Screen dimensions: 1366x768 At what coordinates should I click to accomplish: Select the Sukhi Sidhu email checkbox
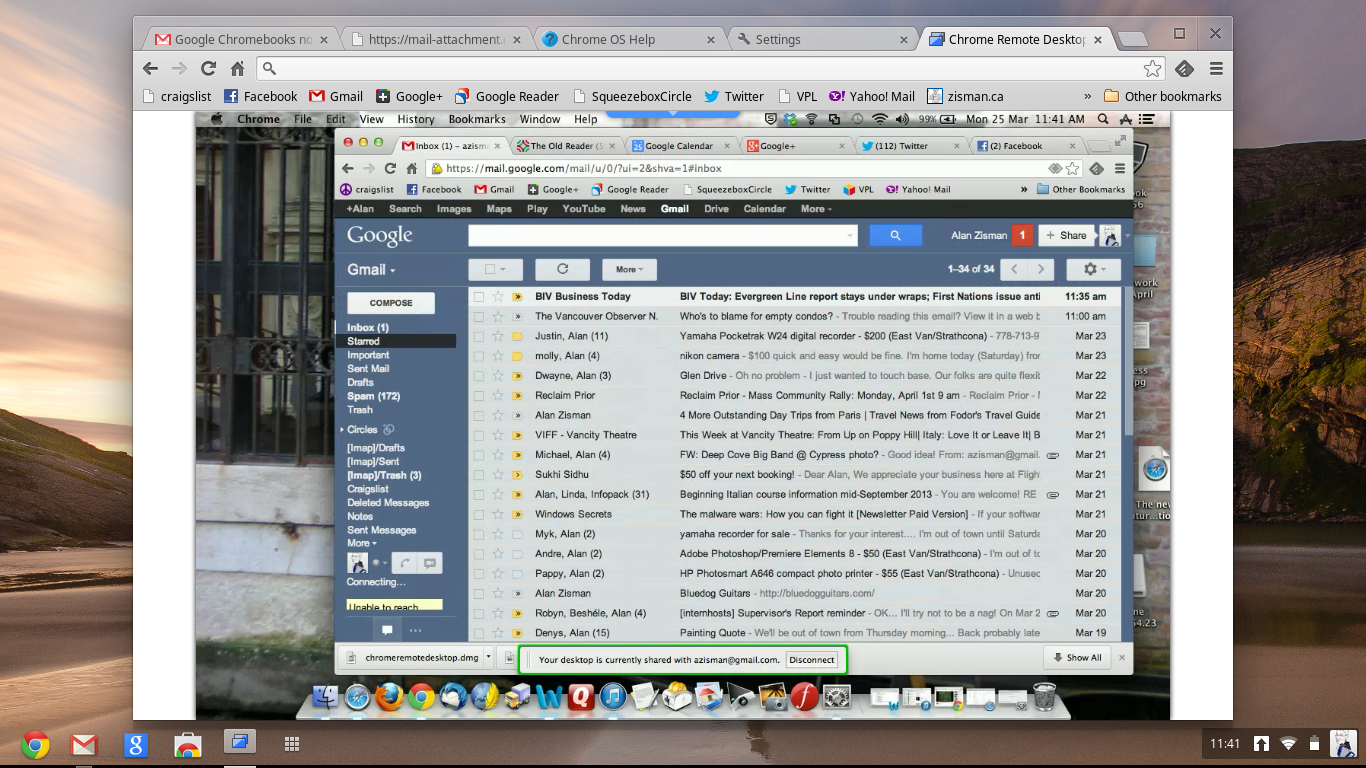pos(479,475)
